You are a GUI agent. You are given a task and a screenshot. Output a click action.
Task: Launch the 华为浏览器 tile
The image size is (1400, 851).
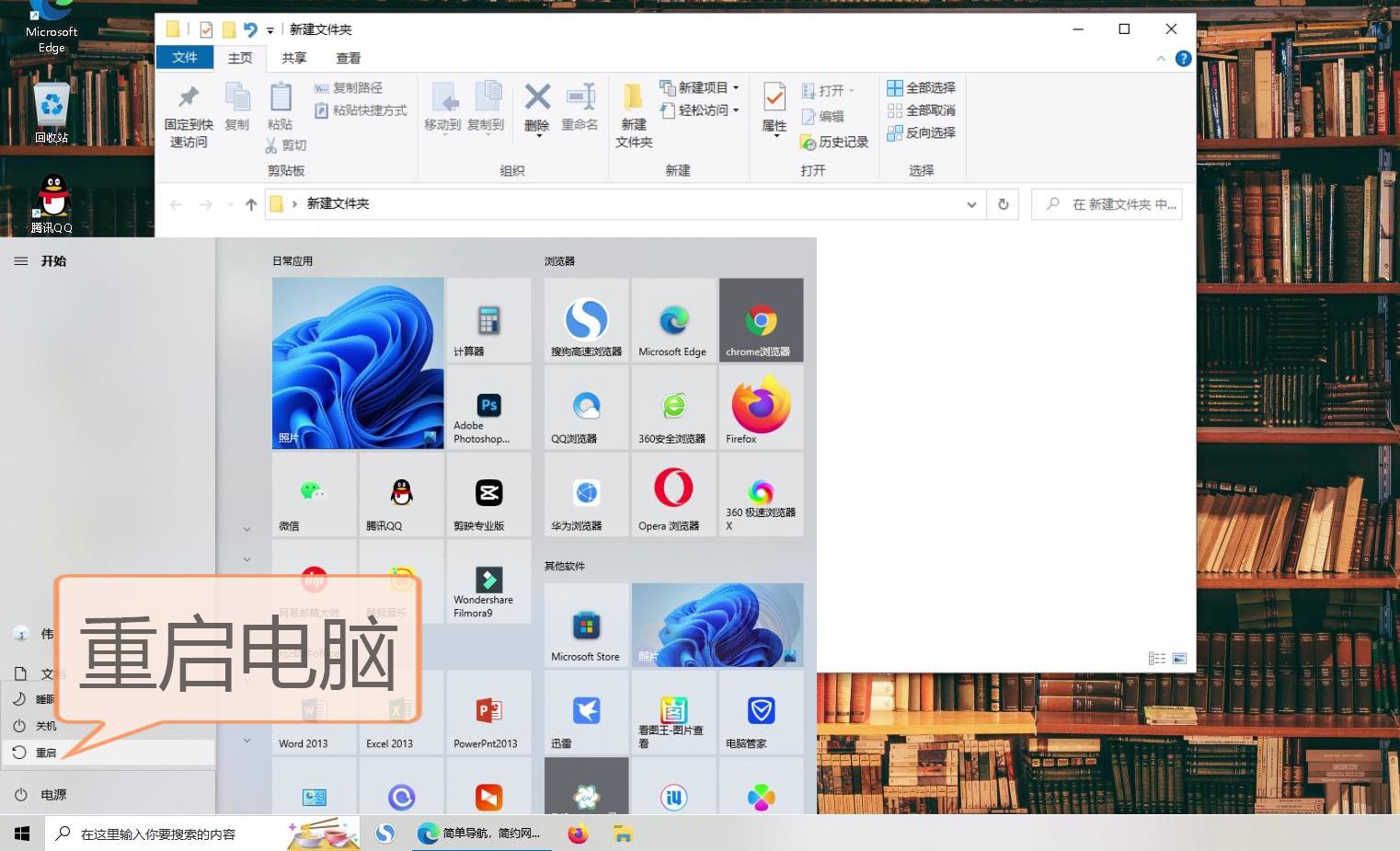[x=586, y=494]
